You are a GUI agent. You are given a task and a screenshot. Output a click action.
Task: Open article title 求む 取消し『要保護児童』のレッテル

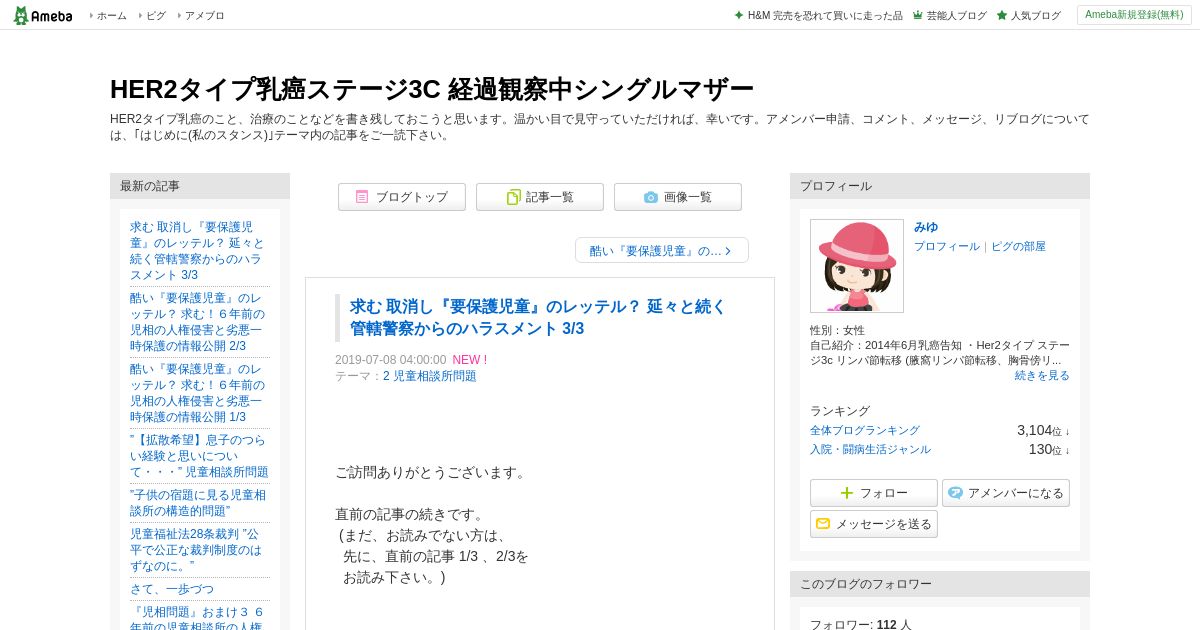click(538, 317)
